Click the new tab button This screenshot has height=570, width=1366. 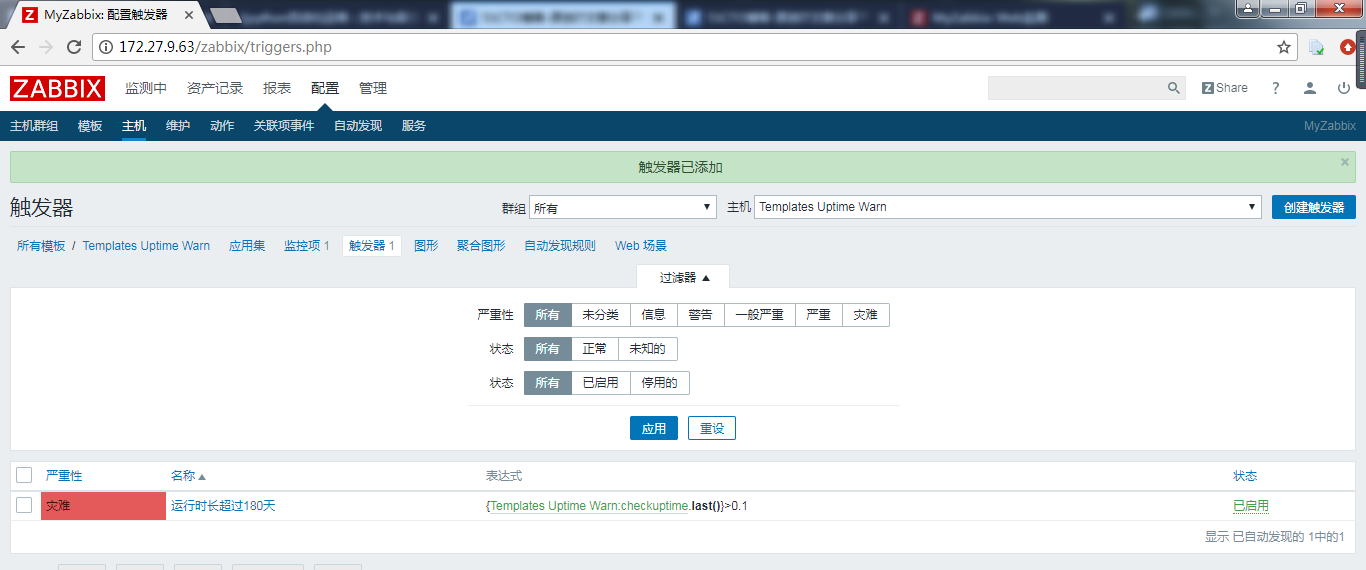tap(226, 16)
